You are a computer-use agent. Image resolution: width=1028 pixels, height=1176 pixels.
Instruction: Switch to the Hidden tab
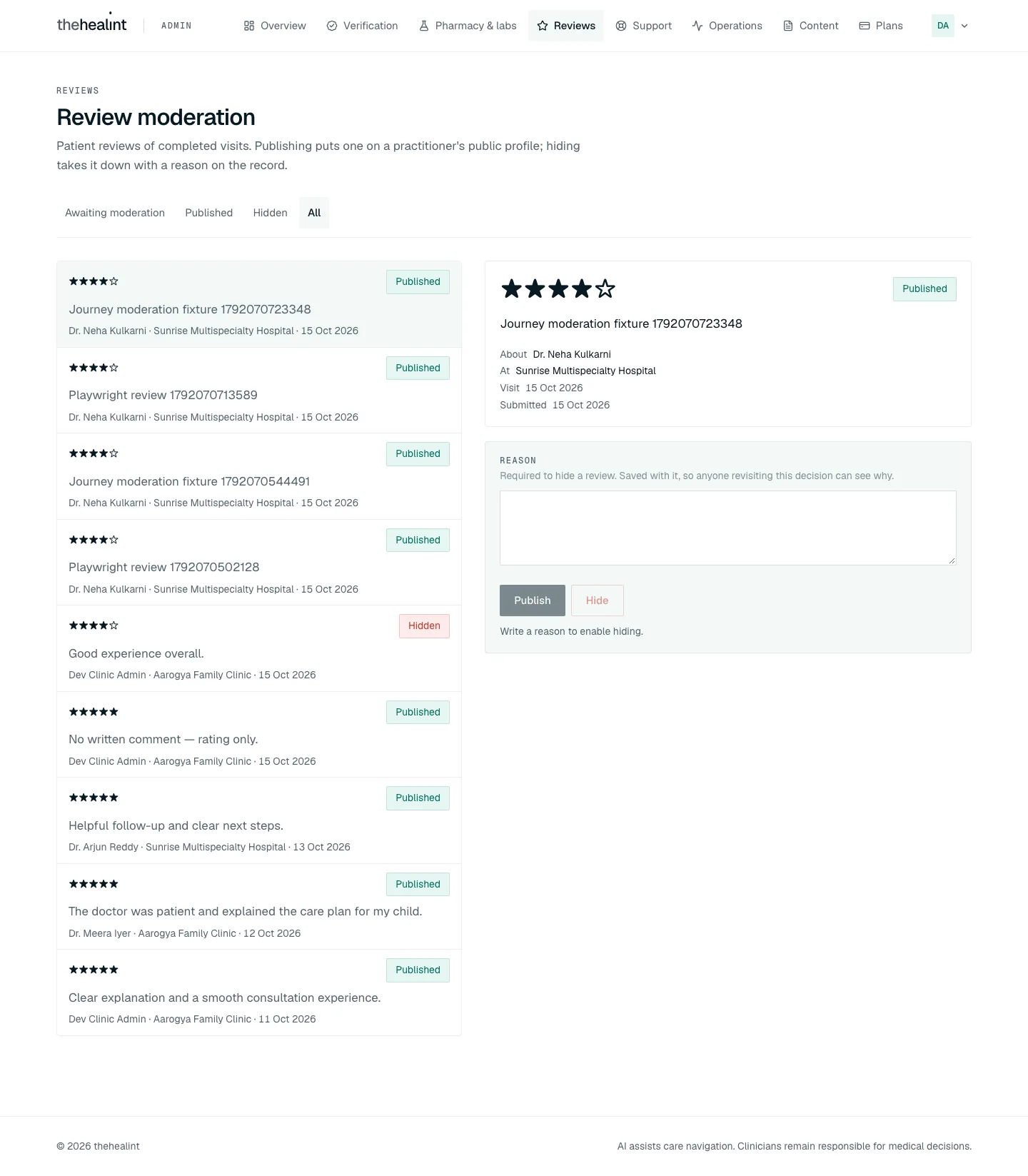(x=271, y=213)
